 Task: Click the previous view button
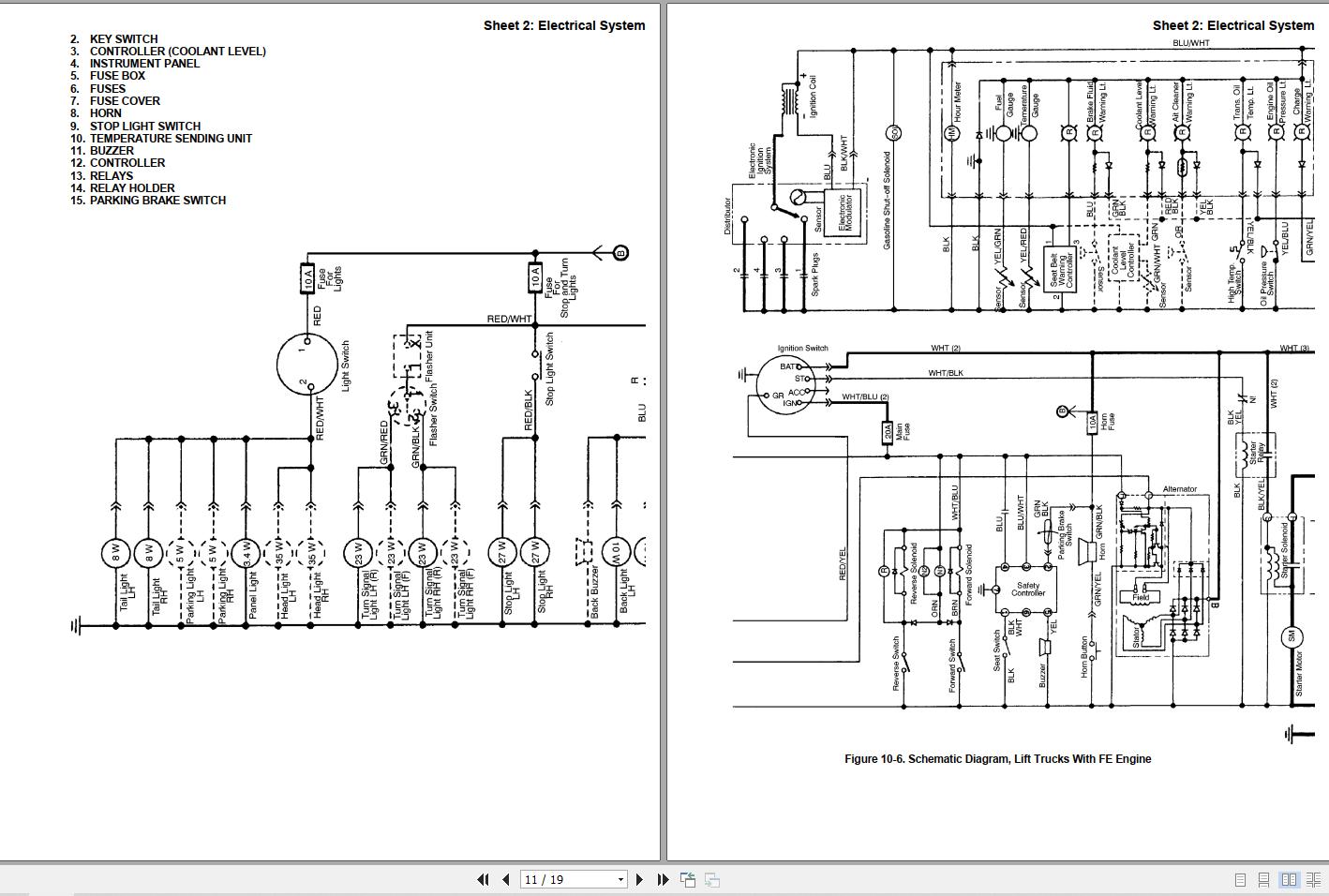(688, 879)
